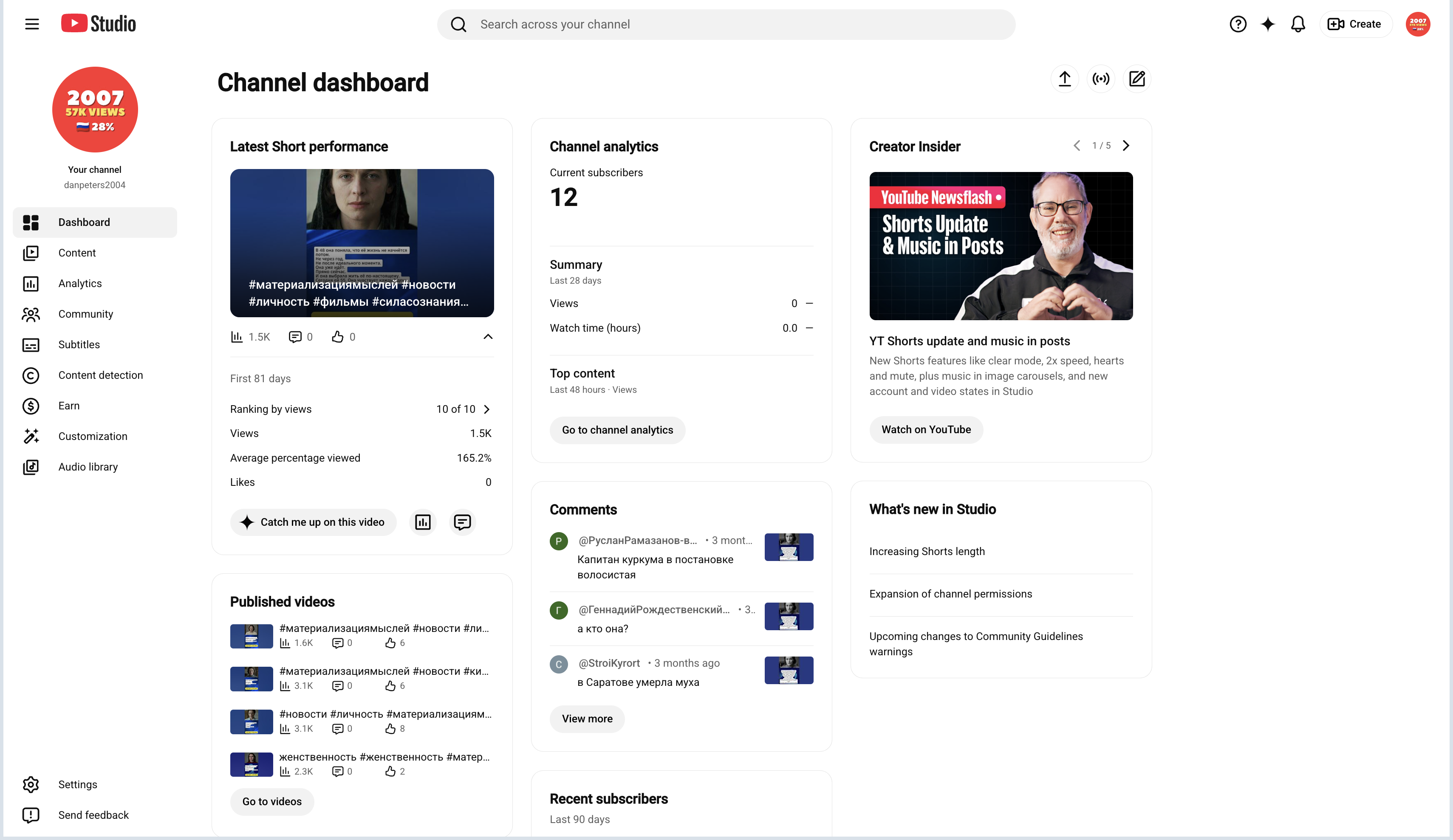This screenshot has width=1453, height=840.
Task: Click Watch on YouTube button
Action: [x=926, y=429]
